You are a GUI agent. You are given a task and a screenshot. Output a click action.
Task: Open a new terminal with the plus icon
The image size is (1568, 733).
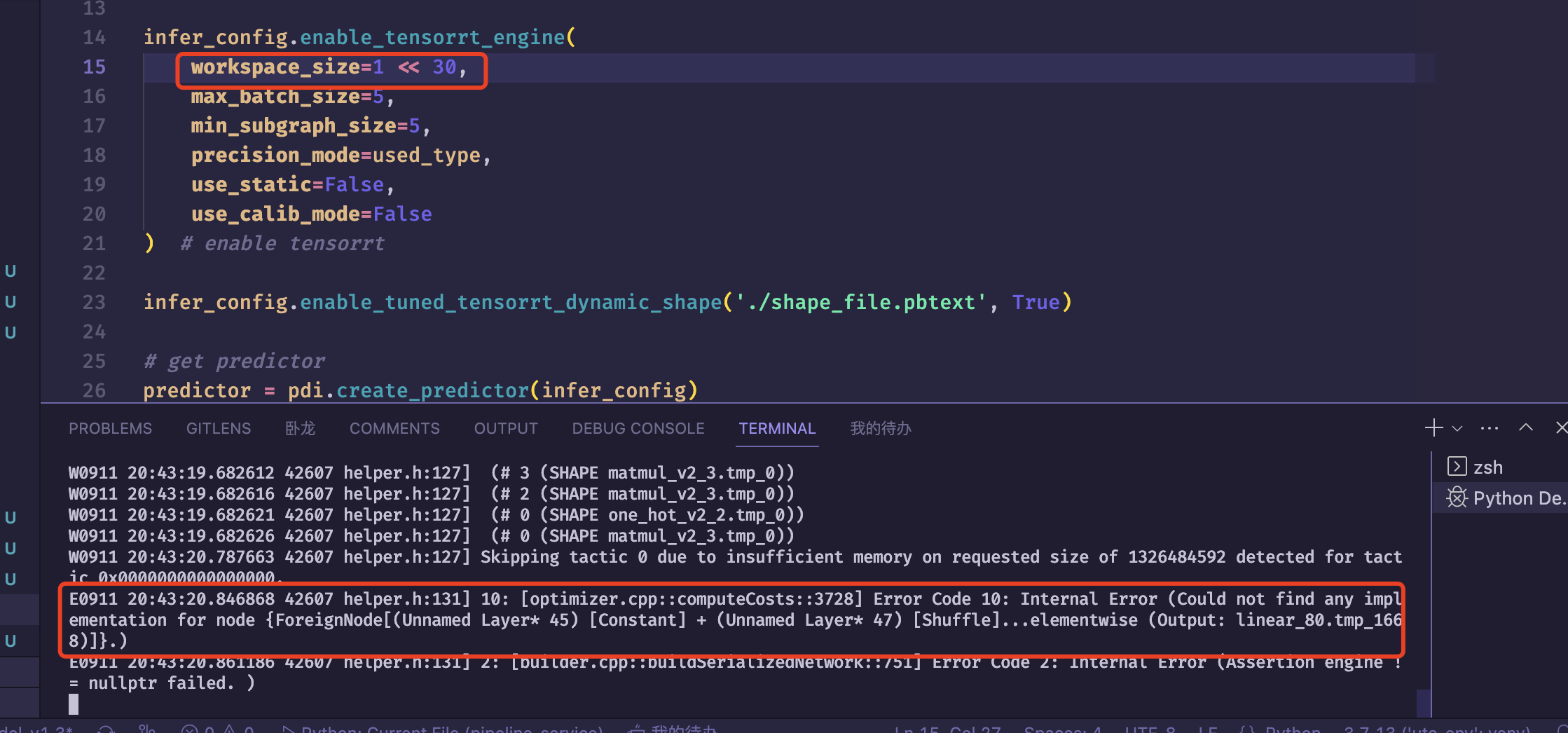click(1433, 428)
